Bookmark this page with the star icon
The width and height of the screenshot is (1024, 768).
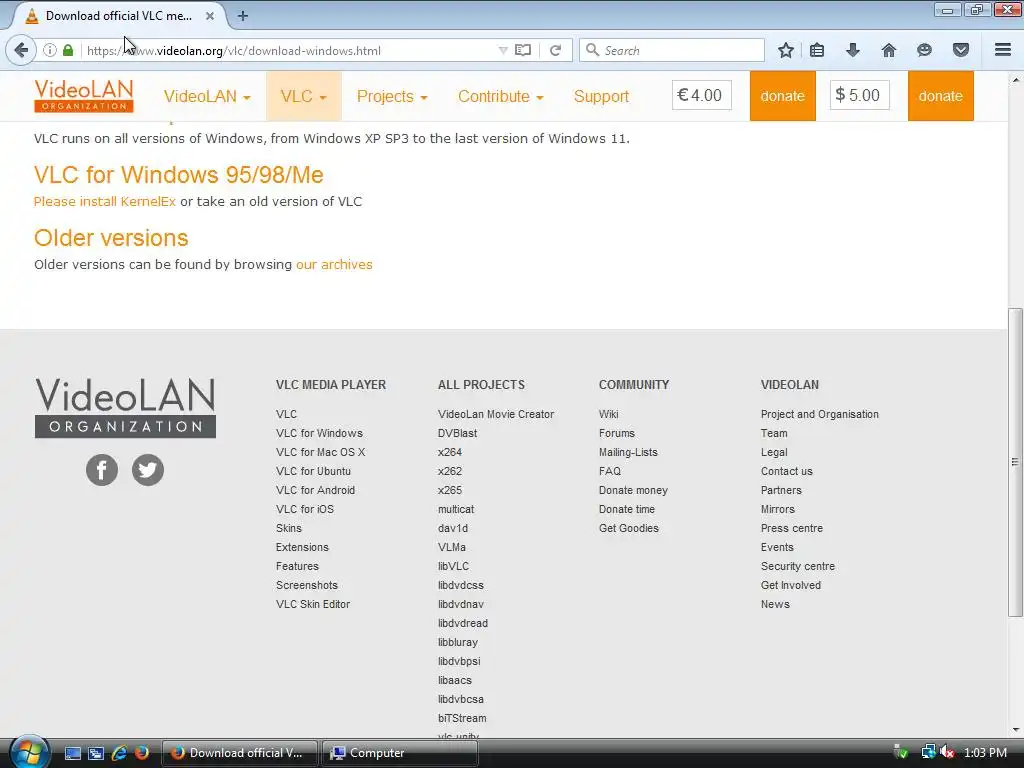[x=786, y=50]
